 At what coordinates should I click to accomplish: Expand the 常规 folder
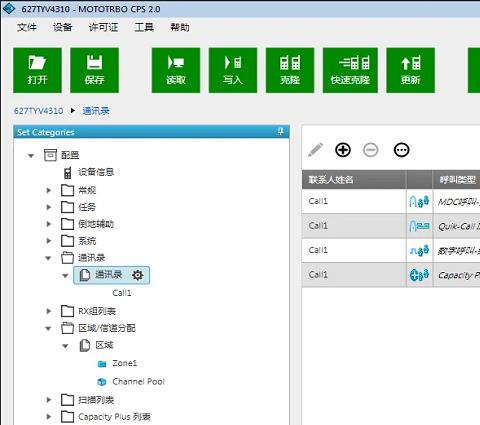(49, 190)
